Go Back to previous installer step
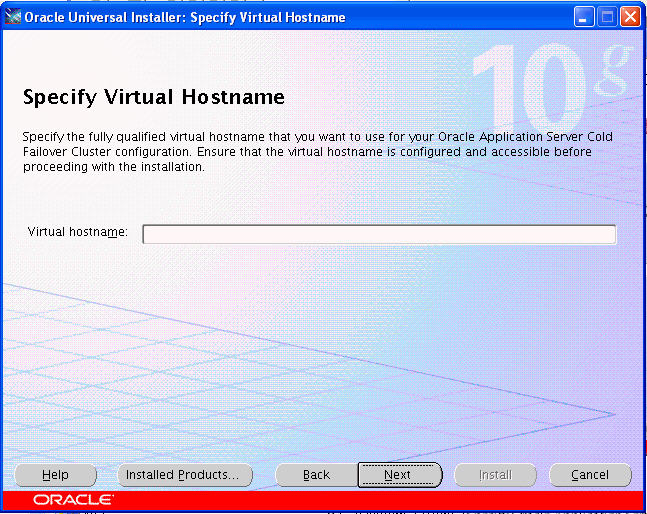This screenshot has width=647, height=514. click(316, 475)
